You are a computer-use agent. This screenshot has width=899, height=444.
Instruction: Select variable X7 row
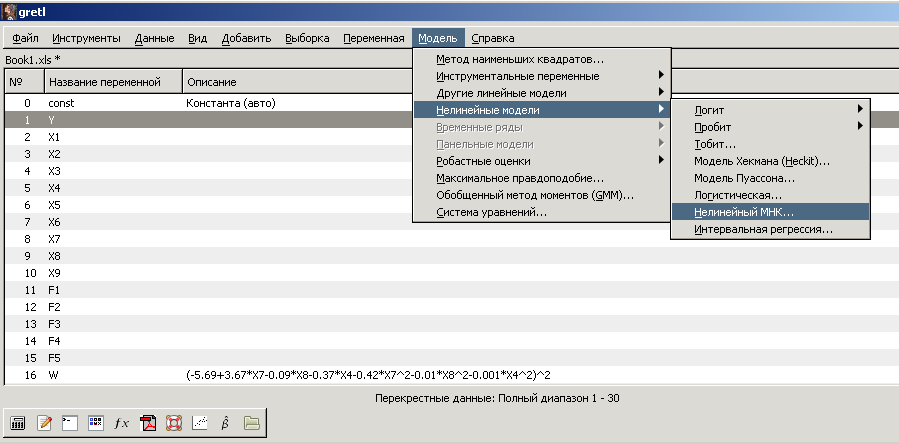451,239
